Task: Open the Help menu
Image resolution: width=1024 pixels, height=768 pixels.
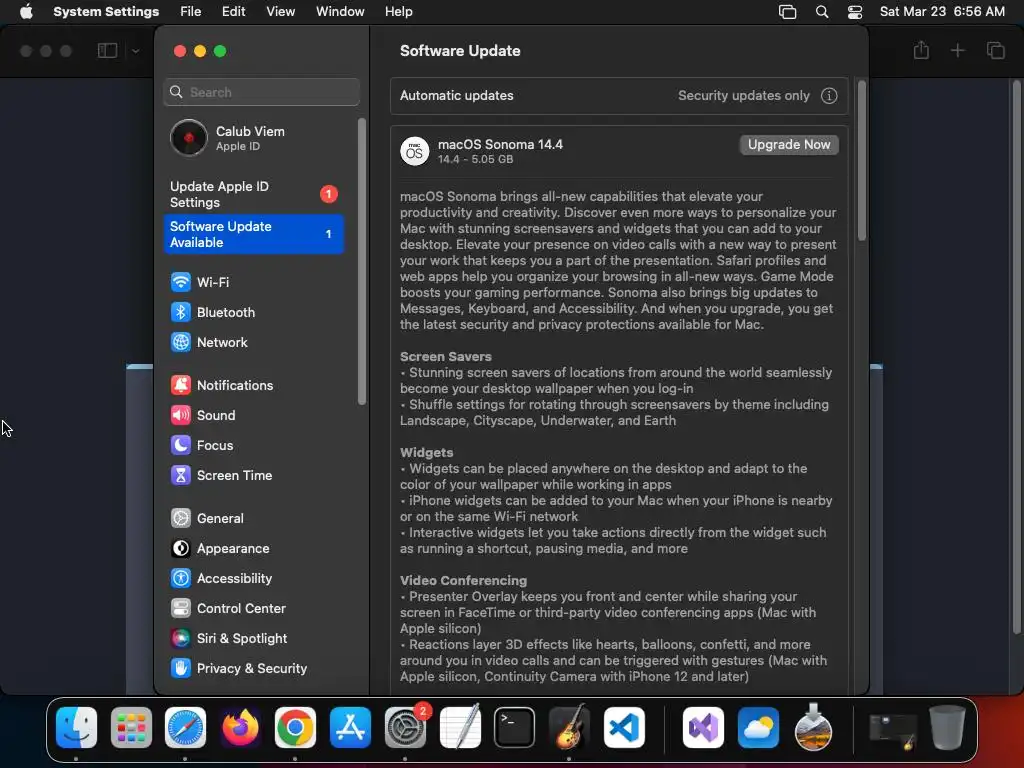Action: 398,12
